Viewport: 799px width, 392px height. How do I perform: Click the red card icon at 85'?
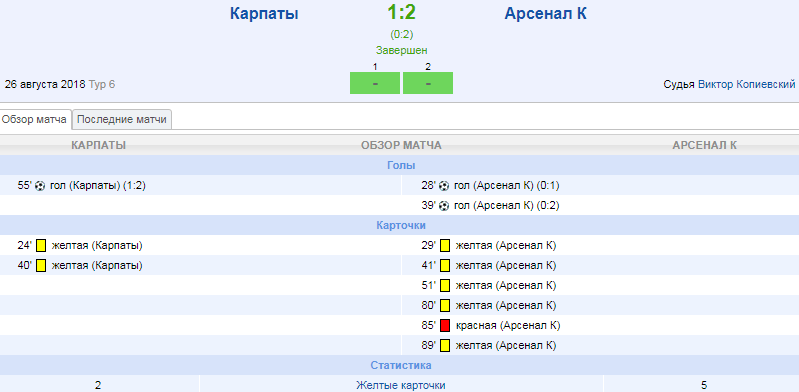(x=445, y=325)
